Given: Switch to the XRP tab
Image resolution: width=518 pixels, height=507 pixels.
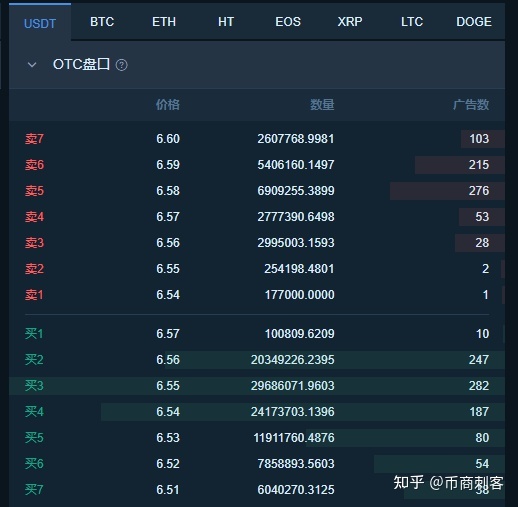Looking at the screenshot, I should (350, 22).
